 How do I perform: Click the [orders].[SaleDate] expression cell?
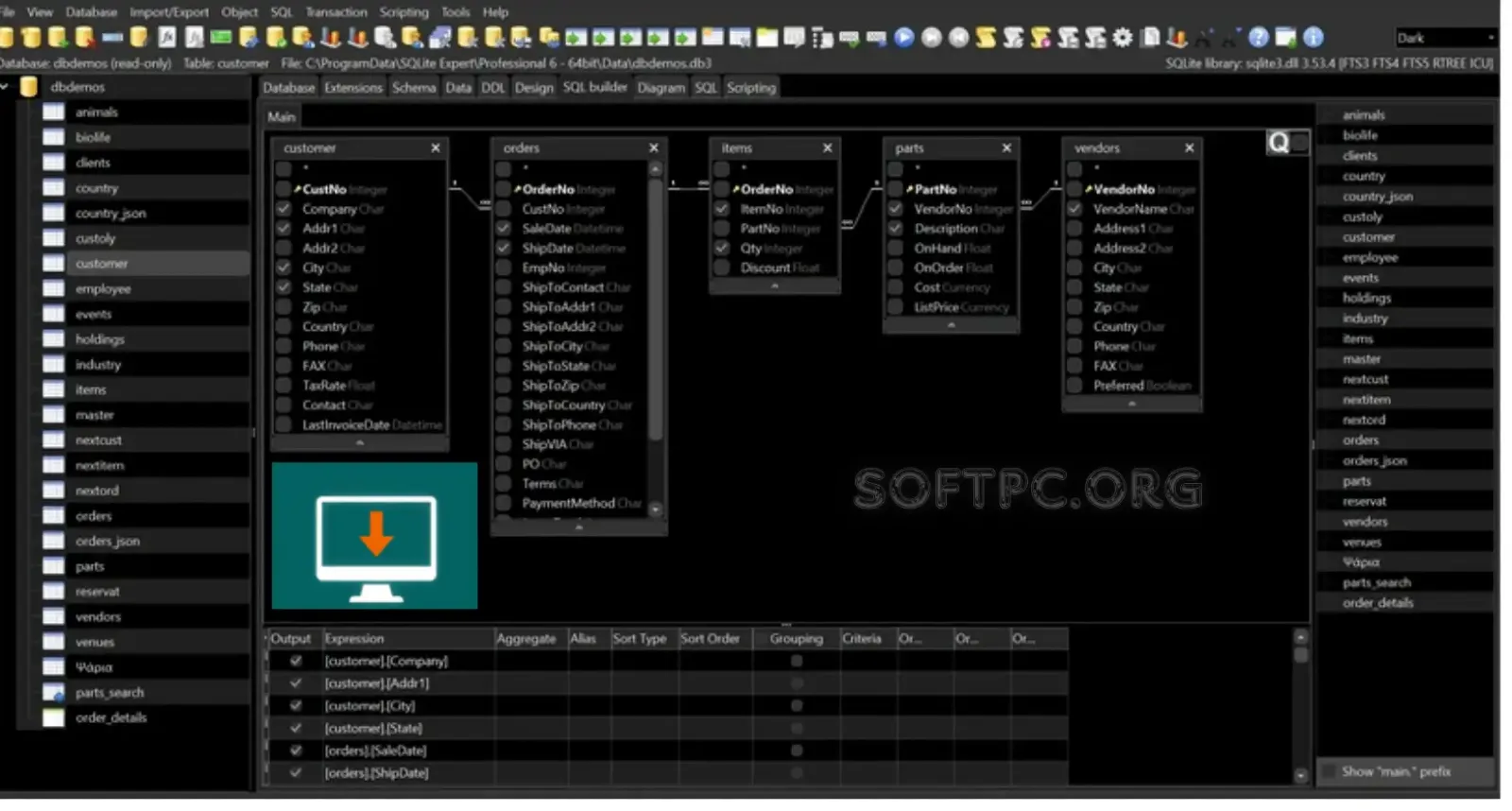(x=408, y=751)
